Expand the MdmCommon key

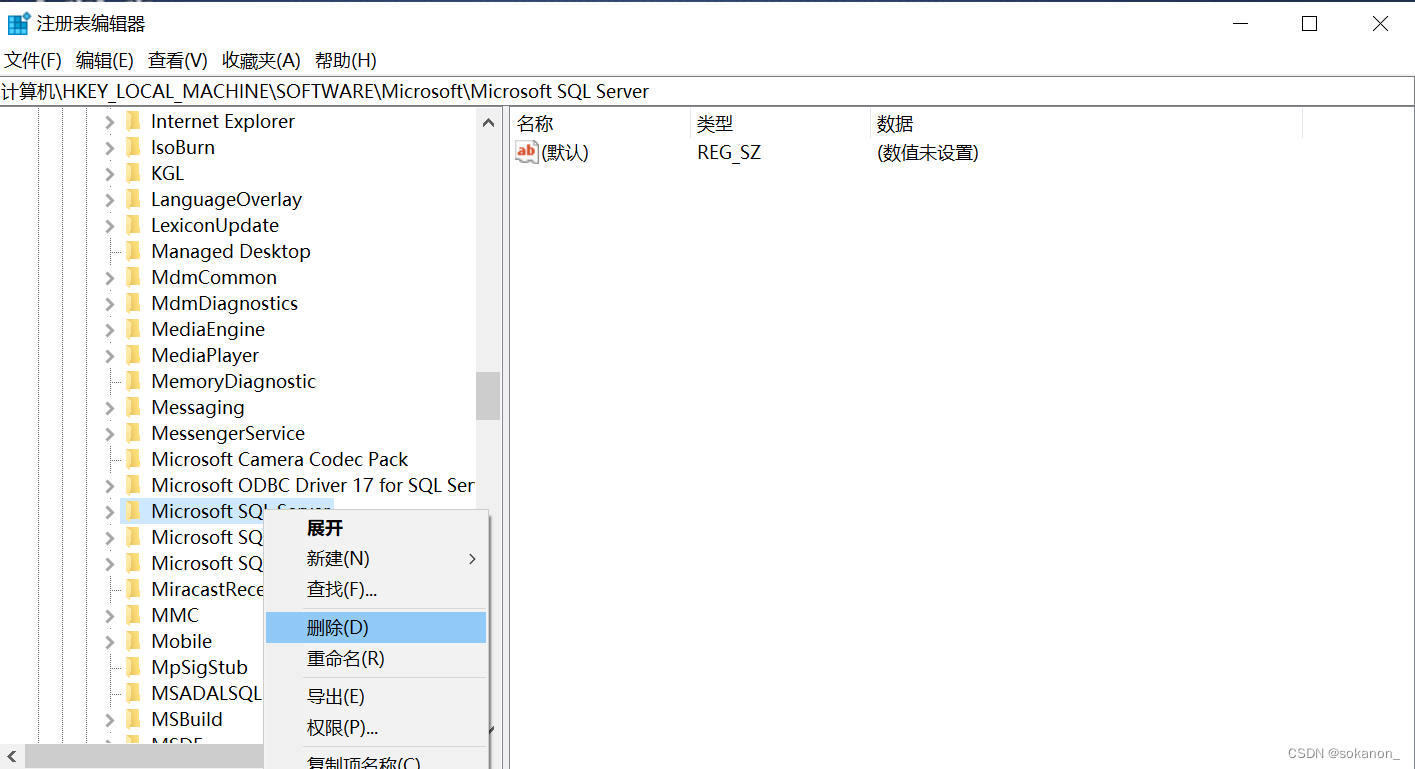[x=110, y=278]
